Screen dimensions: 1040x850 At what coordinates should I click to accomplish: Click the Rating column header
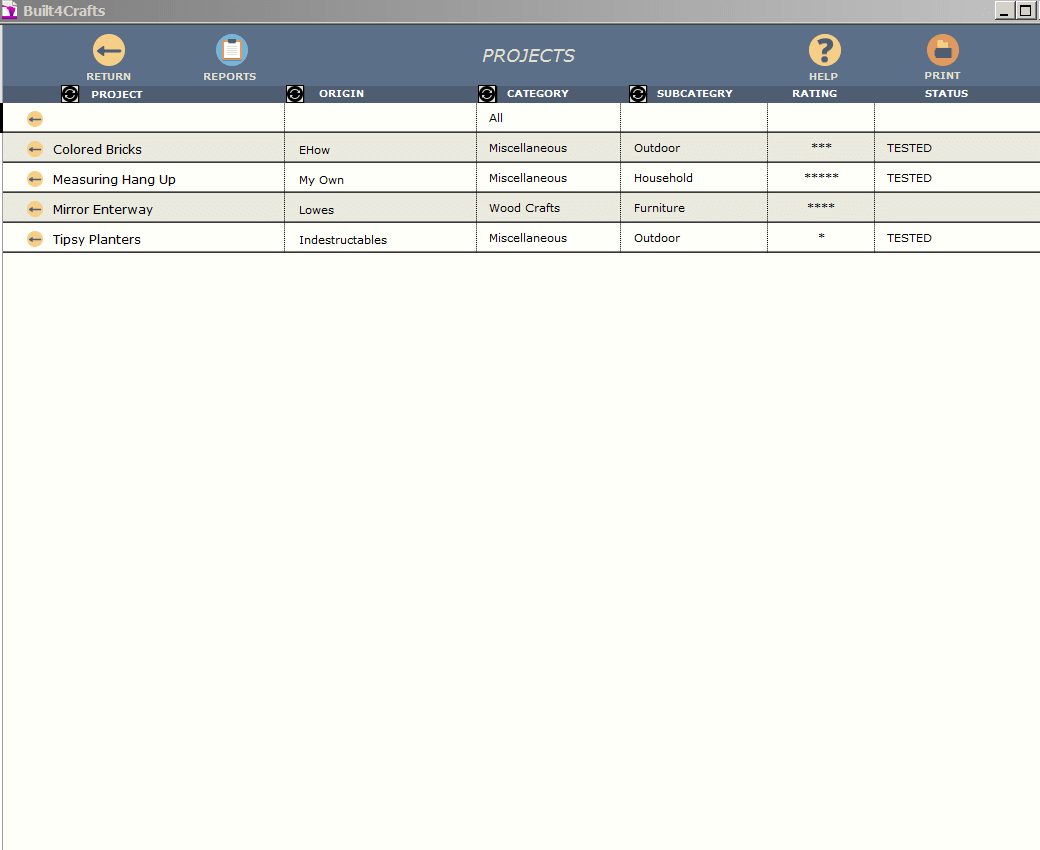pyautogui.click(x=814, y=94)
